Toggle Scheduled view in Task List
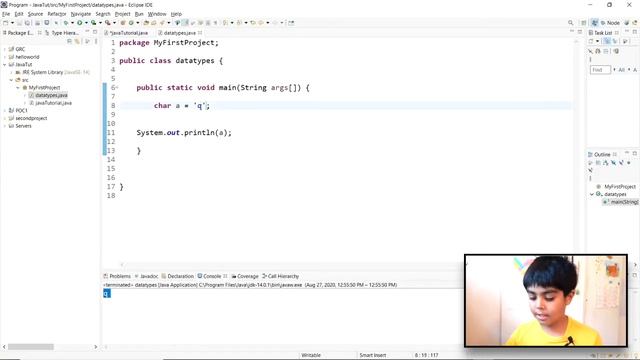 [615, 41]
